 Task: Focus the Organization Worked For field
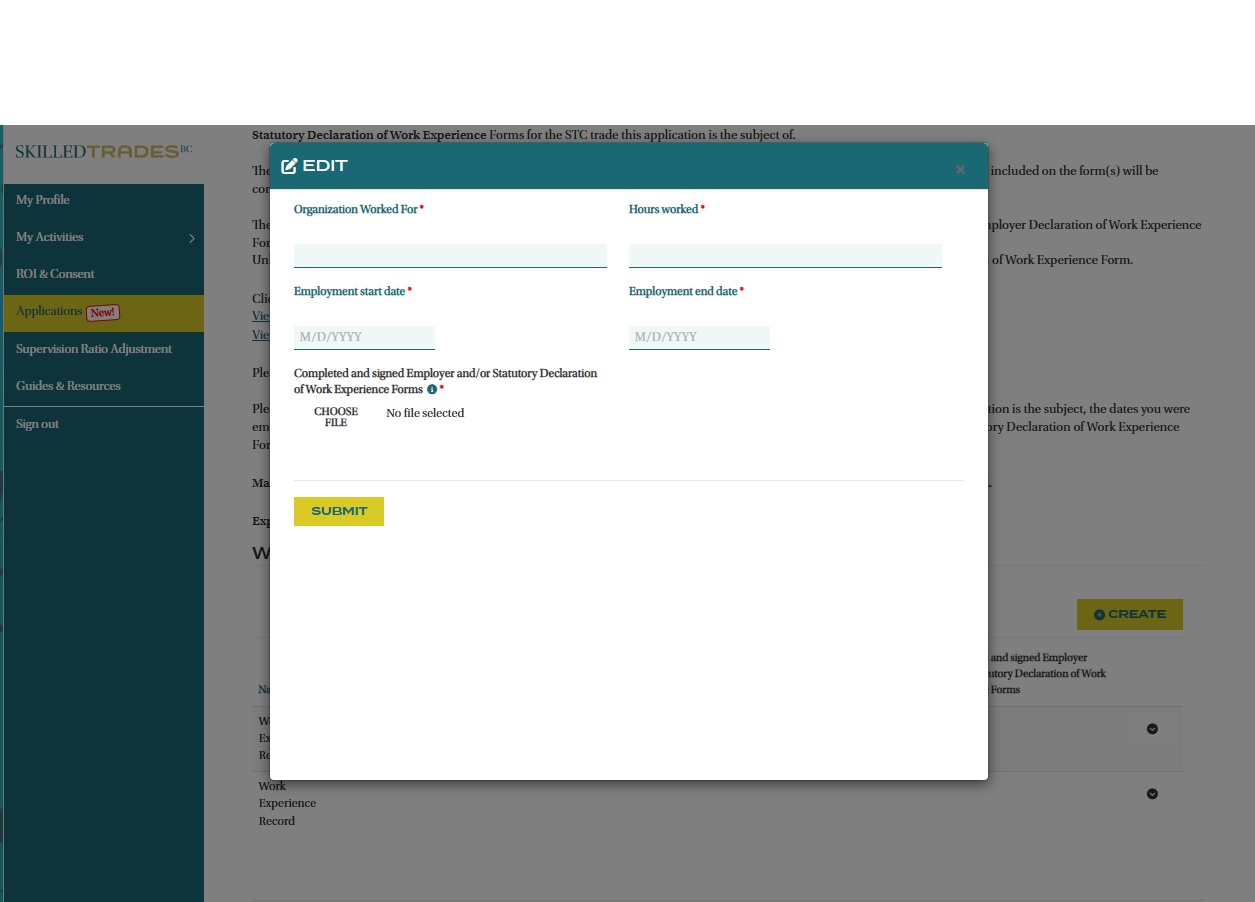[450, 255]
